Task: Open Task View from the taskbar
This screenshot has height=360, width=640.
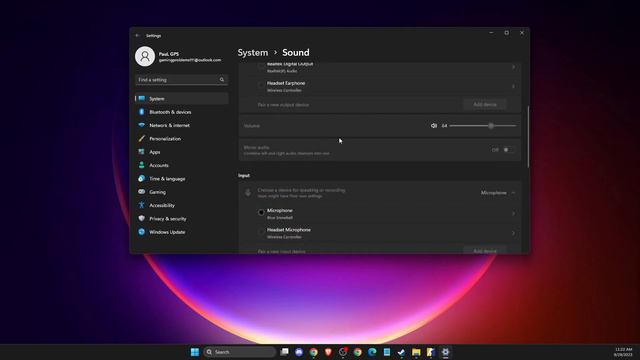Action: (284, 352)
